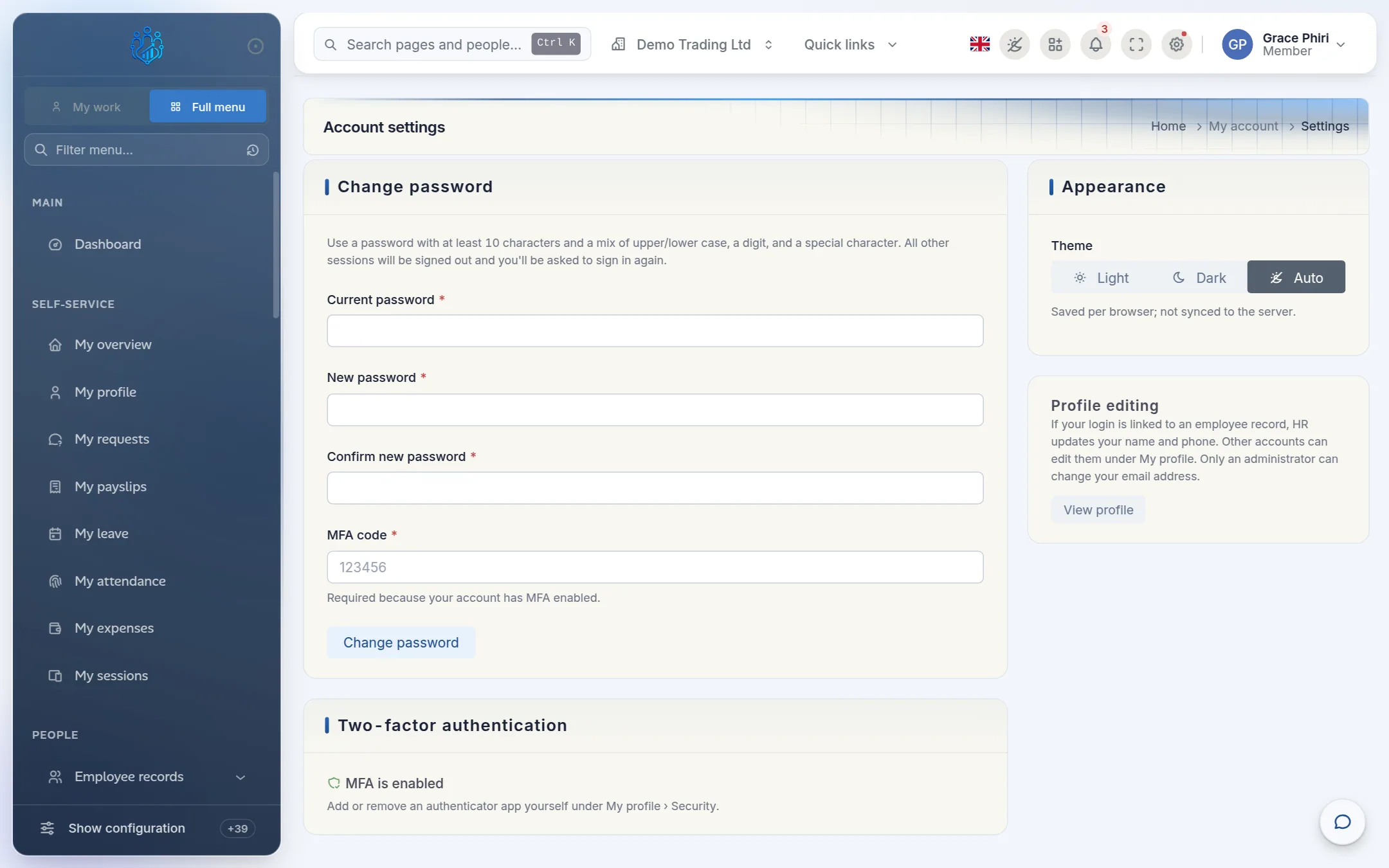This screenshot has height=868, width=1389.
Task: Click the Filter menu input
Action: [147, 150]
